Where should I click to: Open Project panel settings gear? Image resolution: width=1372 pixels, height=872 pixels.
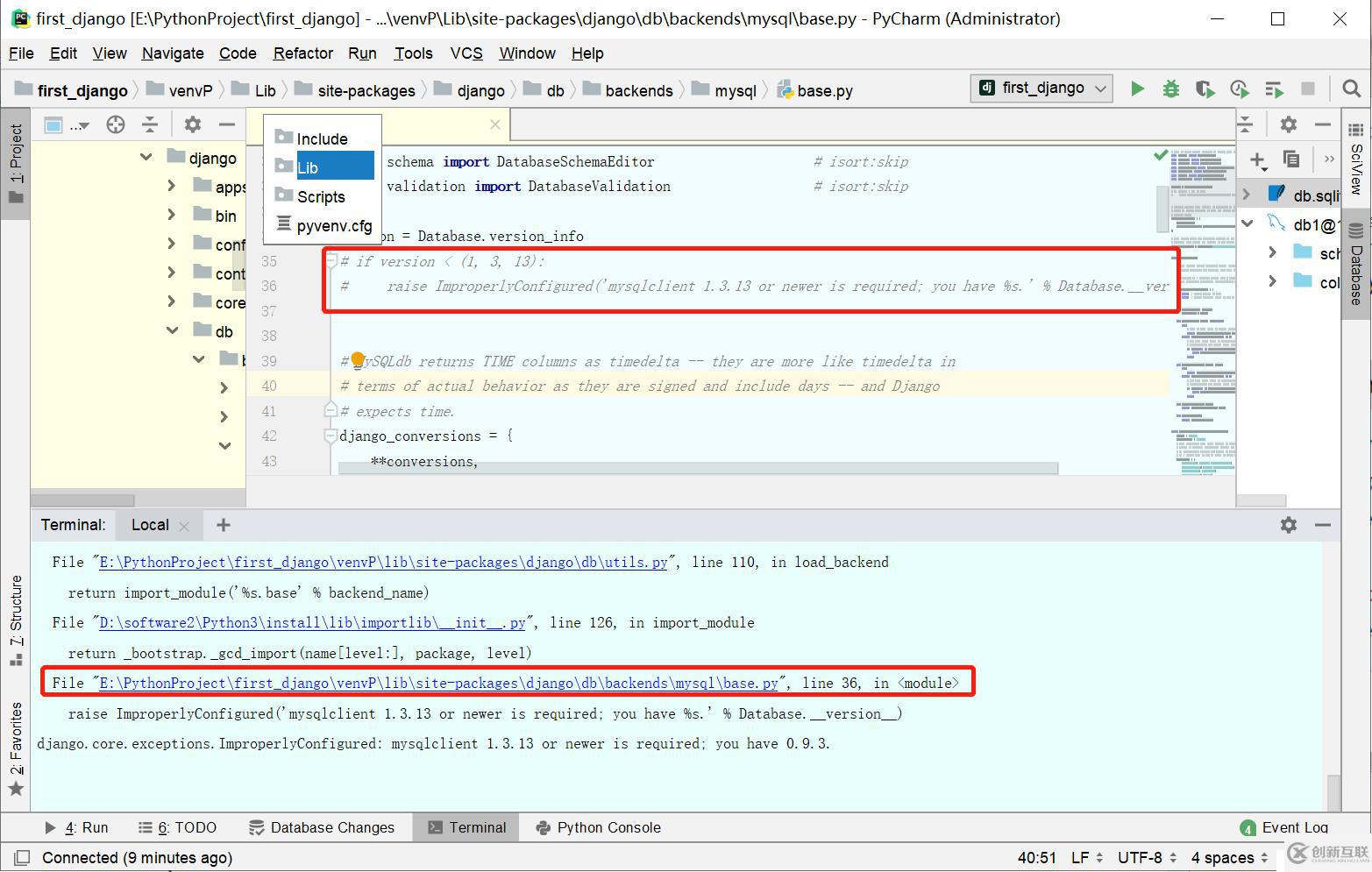[192, 125]
